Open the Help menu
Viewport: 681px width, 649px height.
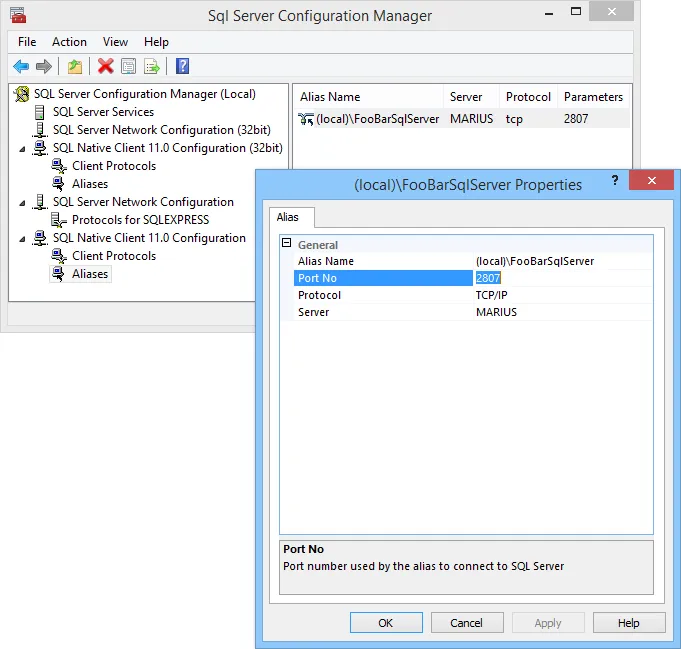(x=156, y=42)
